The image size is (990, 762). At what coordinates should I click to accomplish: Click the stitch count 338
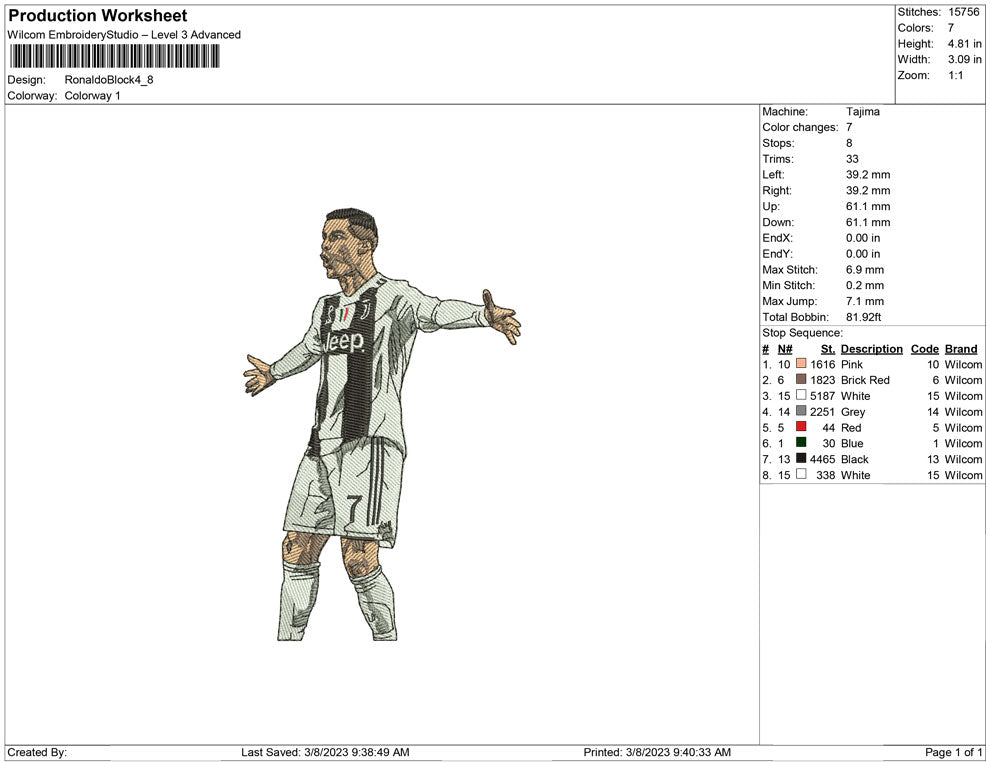coord(826,475)
